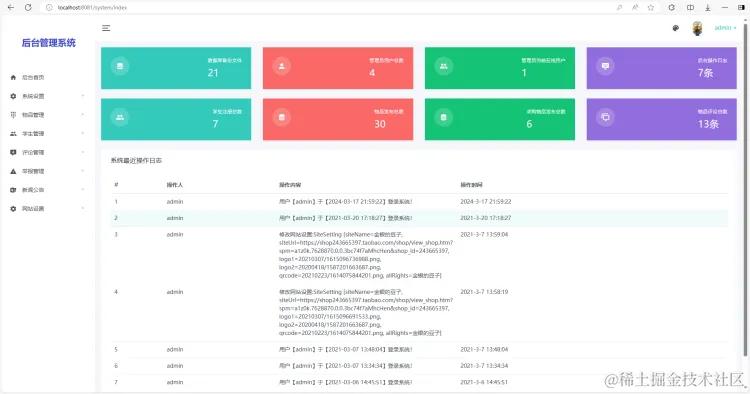Image resolution: width=750 pixels, height=394 pixels.
Task: Click the number 21 on the teal card
Action: coord(213,73)
